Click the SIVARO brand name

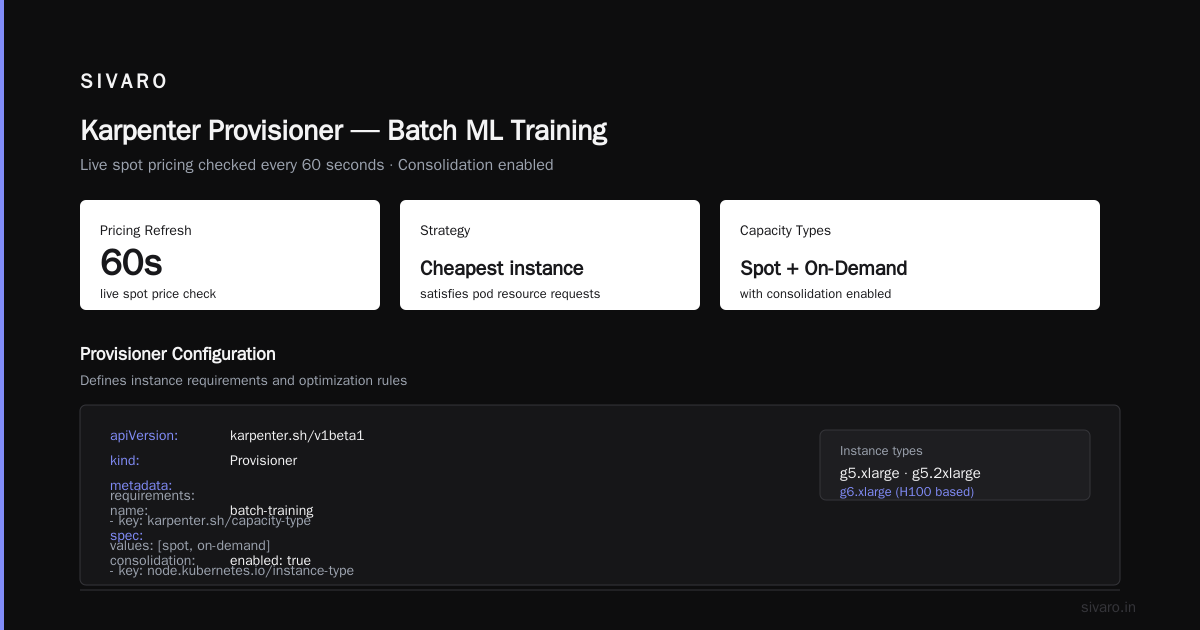point(124,82)
